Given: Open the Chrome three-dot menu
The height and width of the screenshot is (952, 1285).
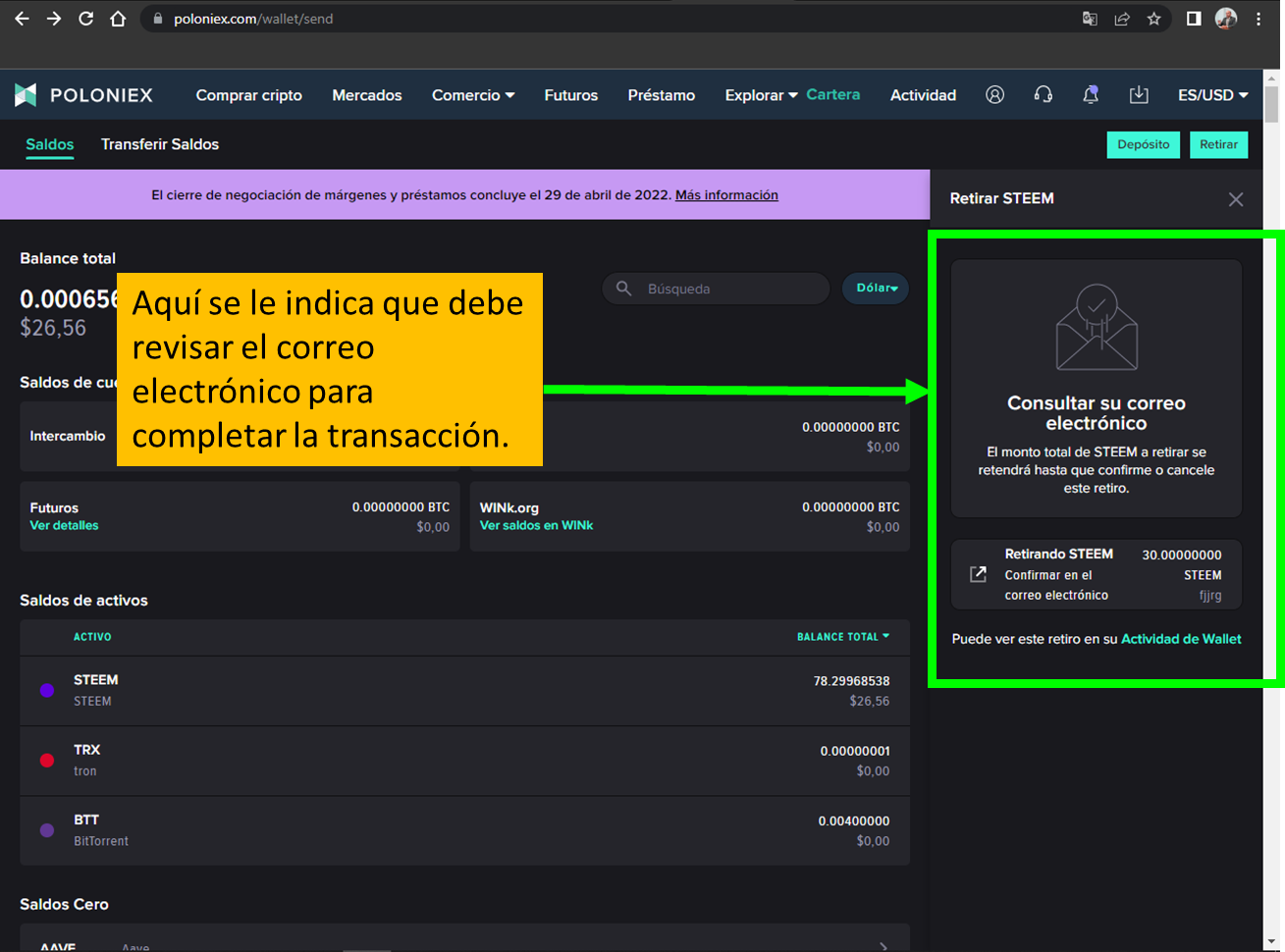Looking at the screenshot, I should (x=1258, y=19).
